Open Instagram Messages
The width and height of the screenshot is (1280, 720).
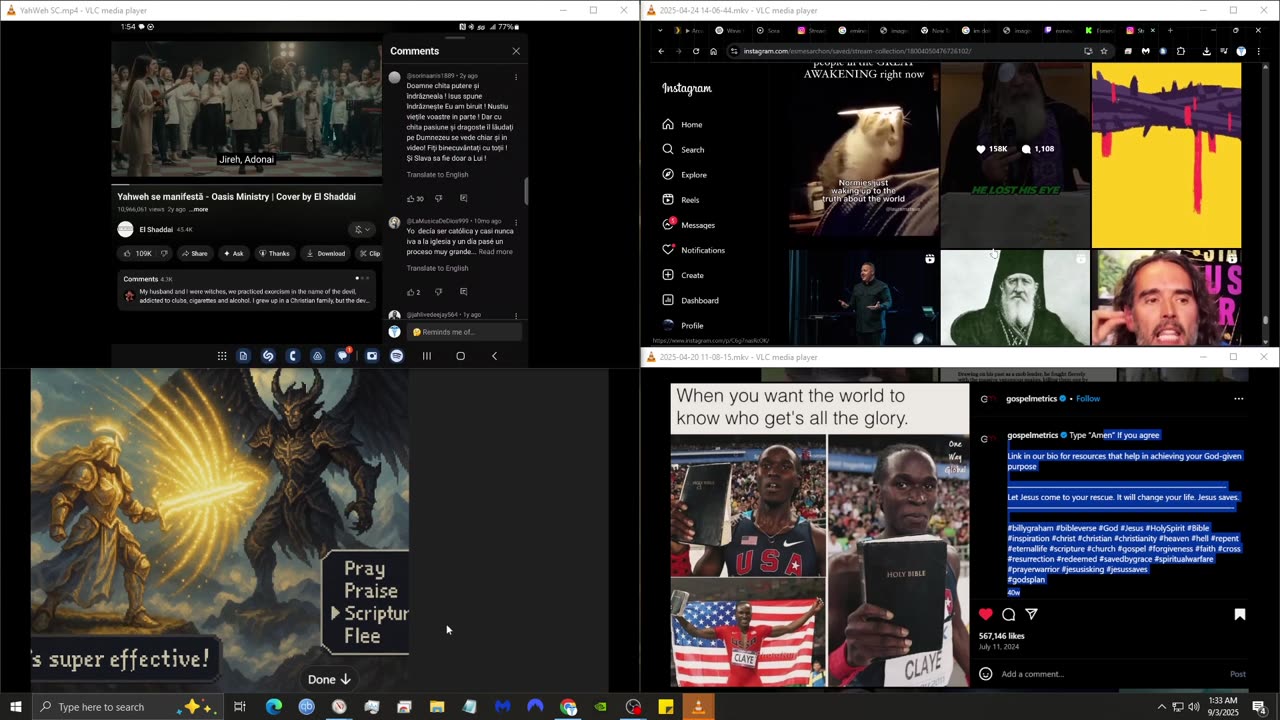[688, 224]
